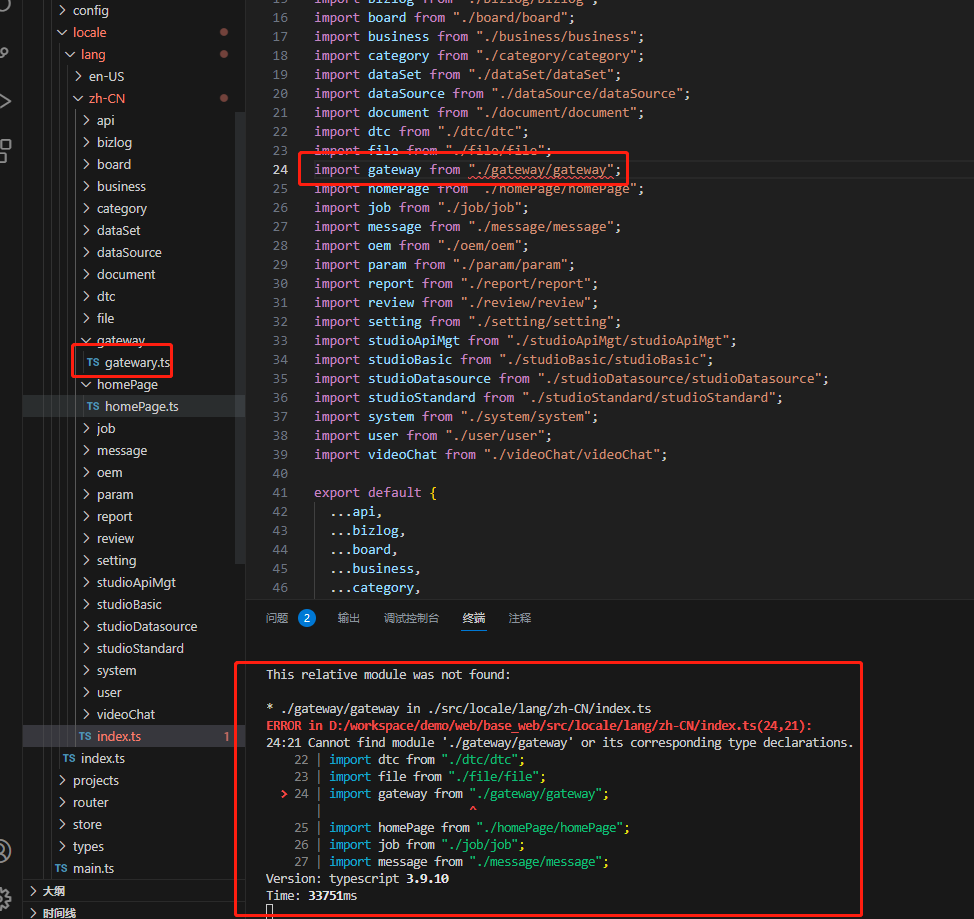Open the Extensions view icon
The image size is (974, 919).
tap(5, 151)
